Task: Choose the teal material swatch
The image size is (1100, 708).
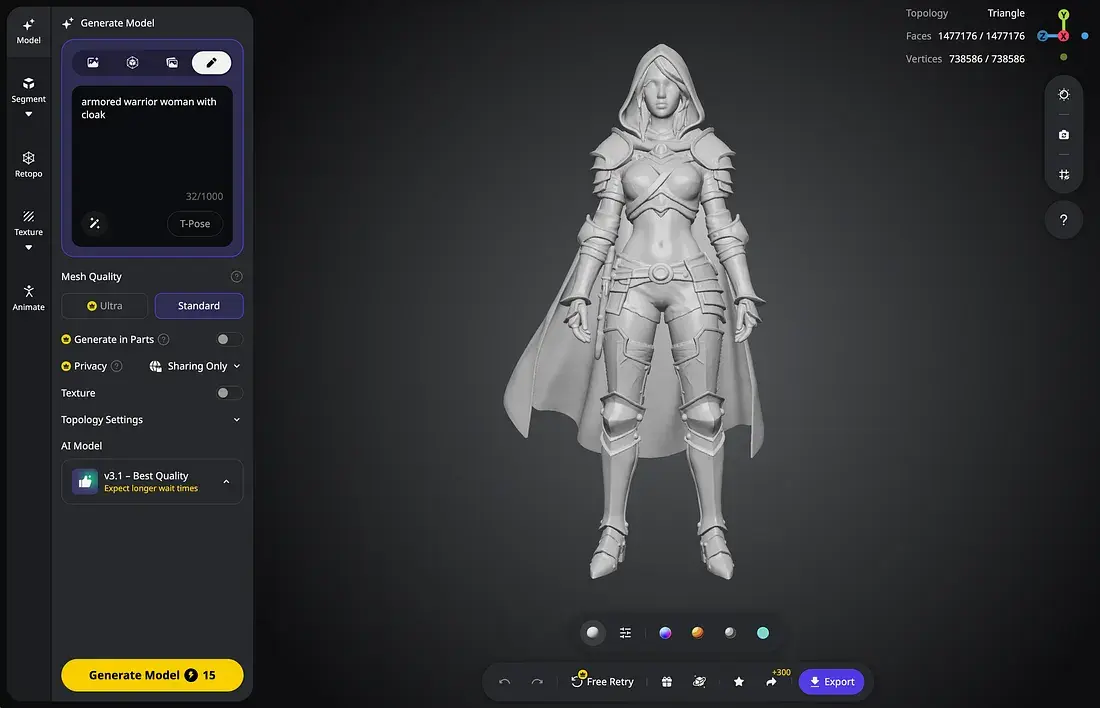Action: coord(763,633)
